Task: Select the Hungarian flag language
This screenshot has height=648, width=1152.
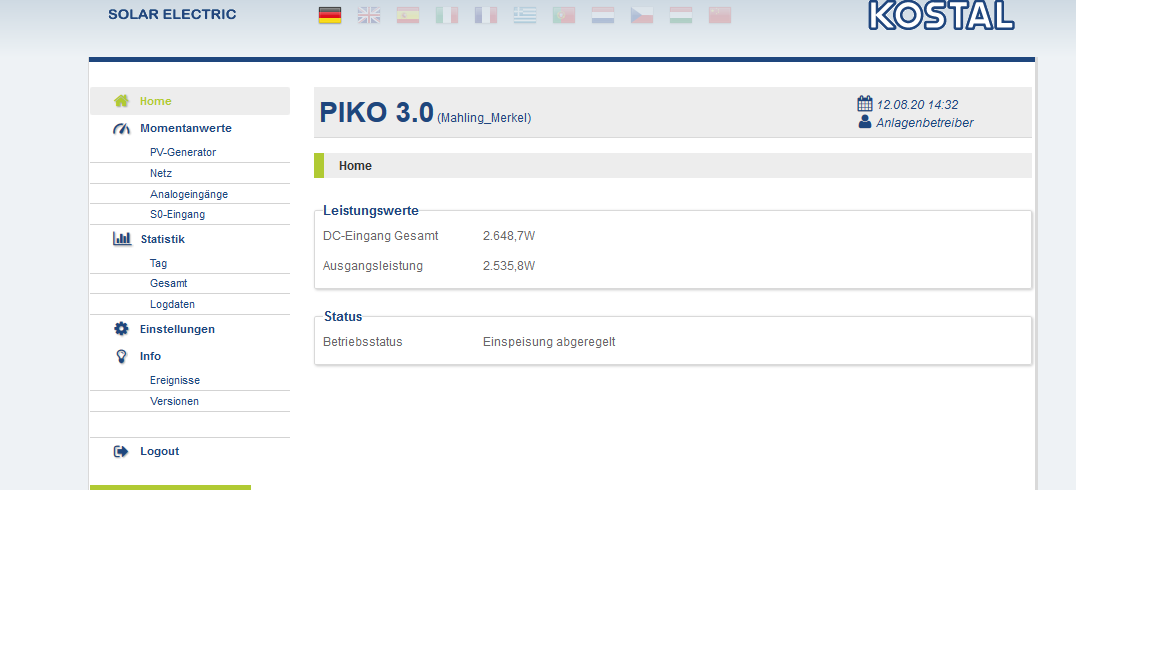Action: click(680, 15)
